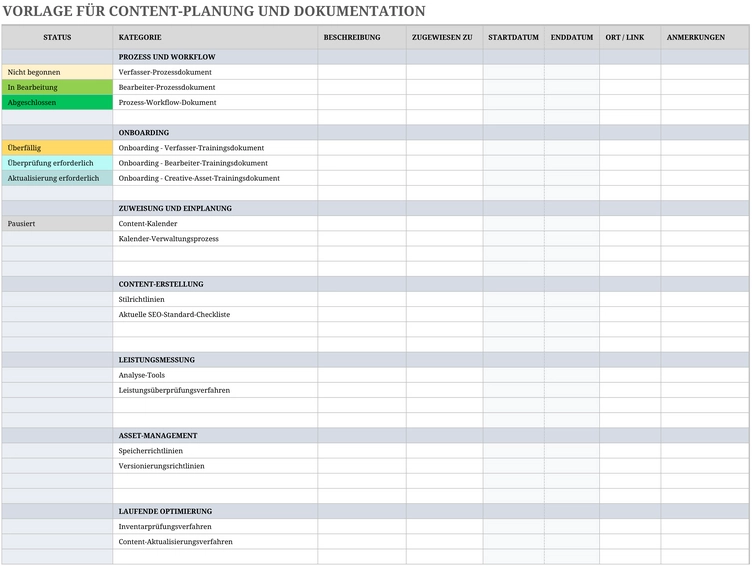Select the Verfasser-Prozessdokument cell
The height and width of the screenshot is (566, 752).
215,72
